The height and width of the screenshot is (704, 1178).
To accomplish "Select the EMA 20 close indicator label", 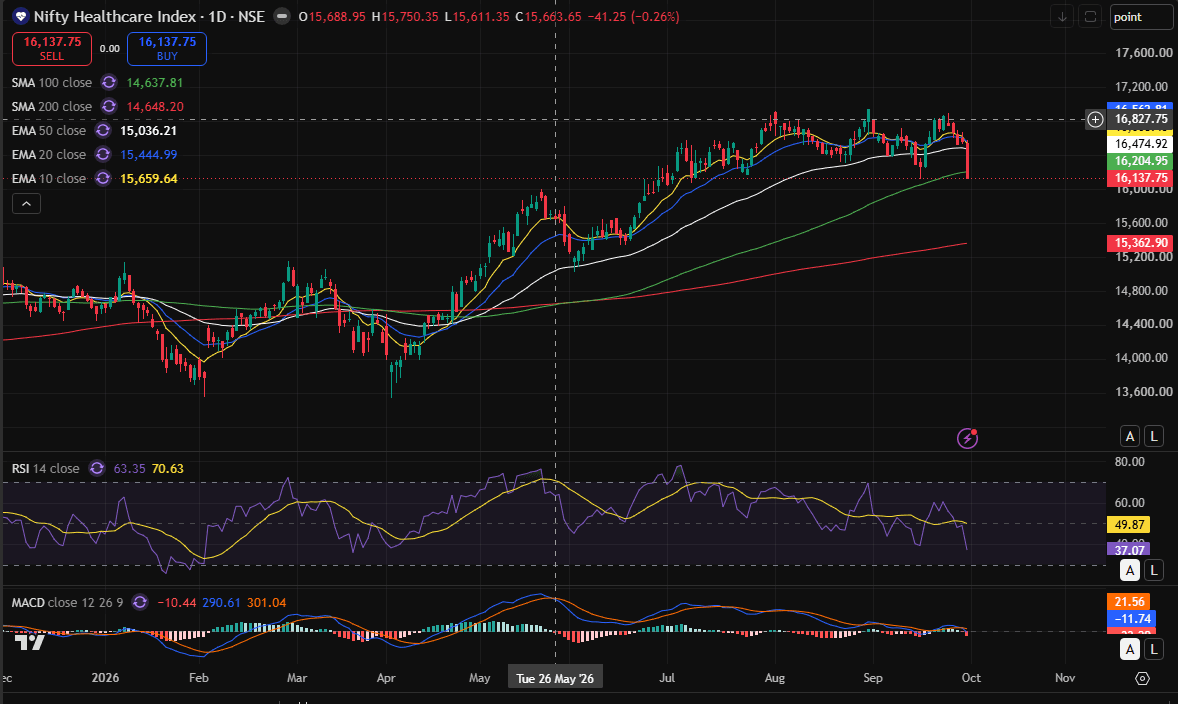I will click(x=49, y=155).
